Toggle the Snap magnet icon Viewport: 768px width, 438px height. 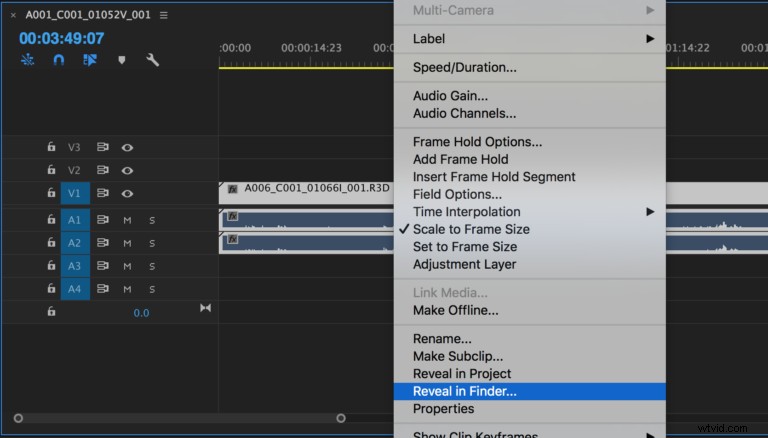tap(58, 60)
